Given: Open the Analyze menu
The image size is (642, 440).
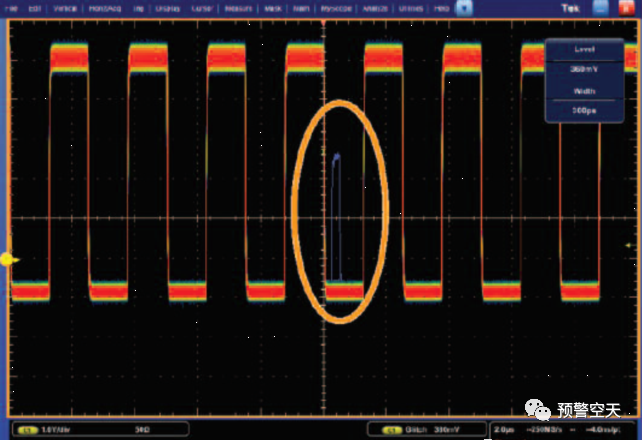Looking at the screenshot, I should [x=375, y=8].
